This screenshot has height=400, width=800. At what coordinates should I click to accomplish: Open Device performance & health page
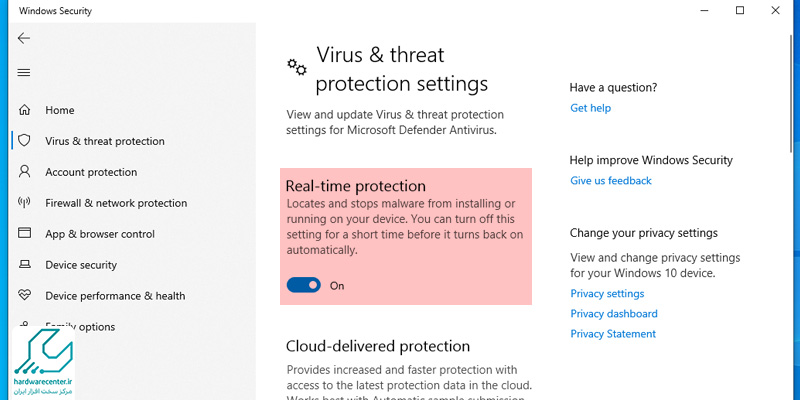click(115, 296)
